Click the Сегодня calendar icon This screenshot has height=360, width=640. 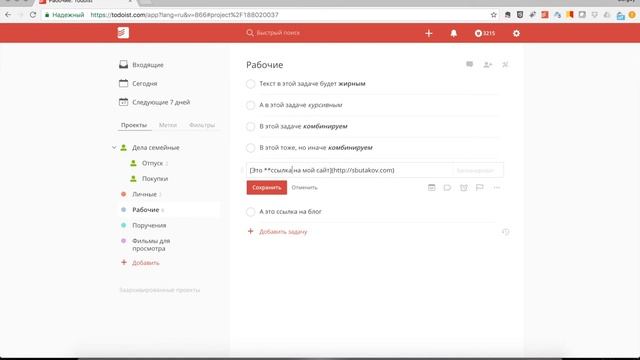point(123,83)
